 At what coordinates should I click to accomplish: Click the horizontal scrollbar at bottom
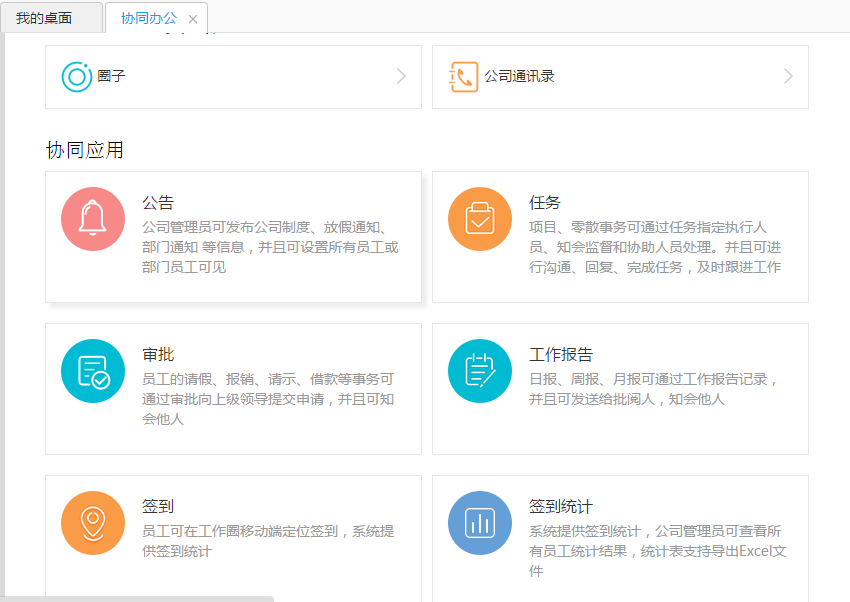[140, 598]
